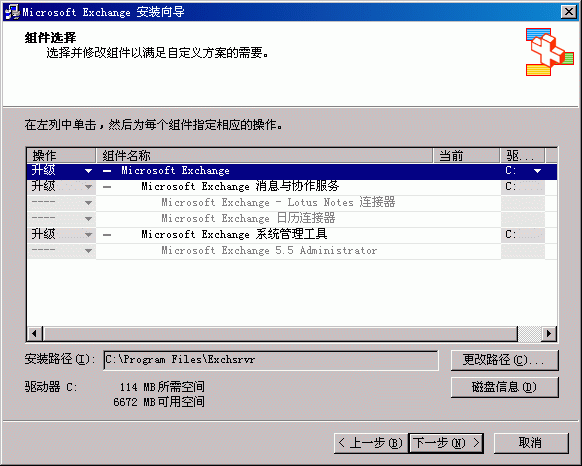
Task: Click the 操作 column header
Action: pos(61,156)
